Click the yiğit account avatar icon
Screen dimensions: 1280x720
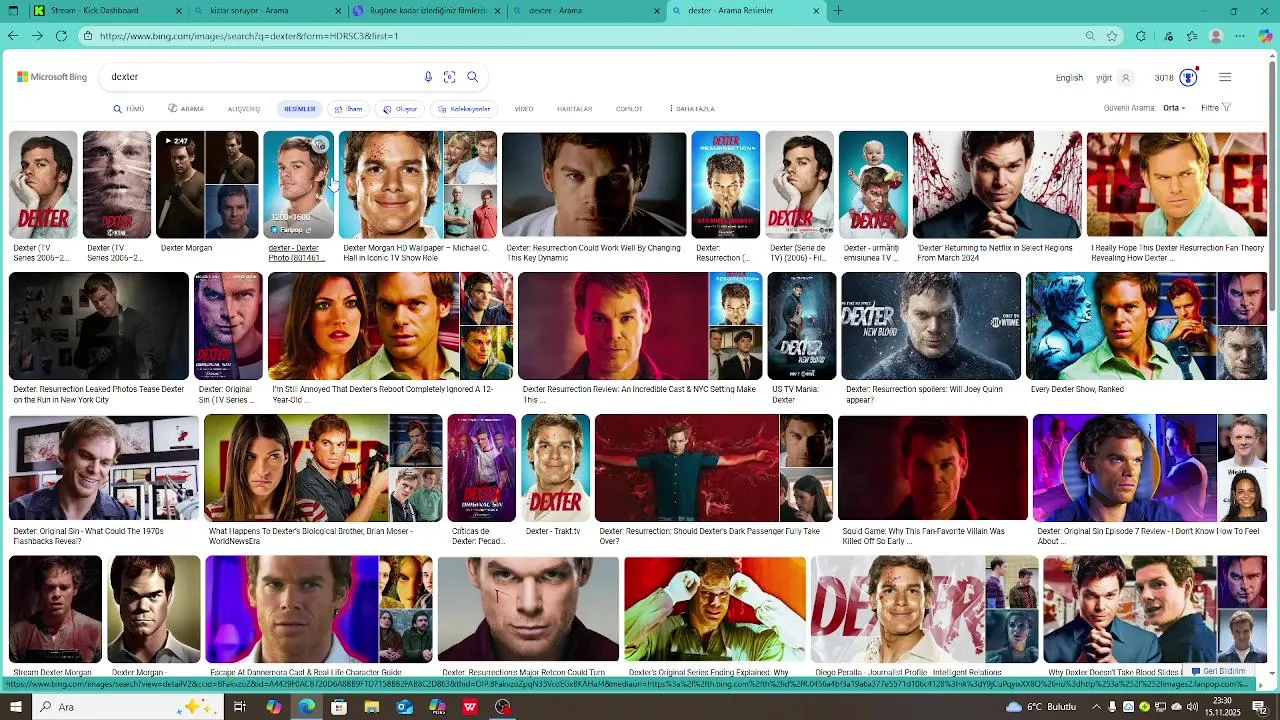(1126, 77)
